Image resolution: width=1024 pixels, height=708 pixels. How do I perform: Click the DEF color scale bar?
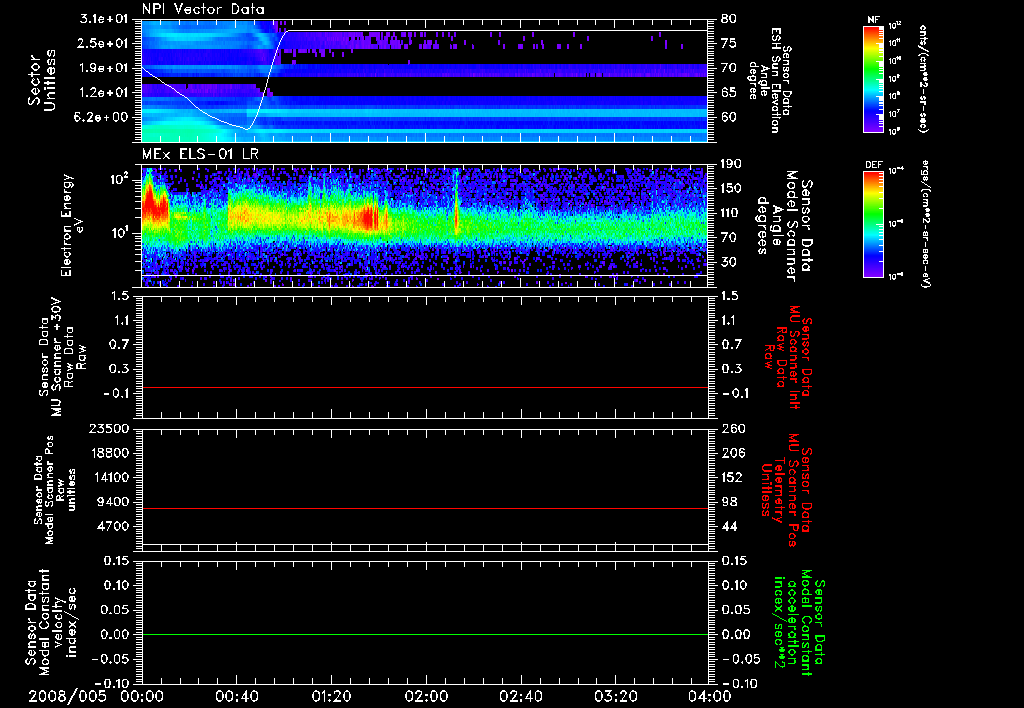pos(874,224)
